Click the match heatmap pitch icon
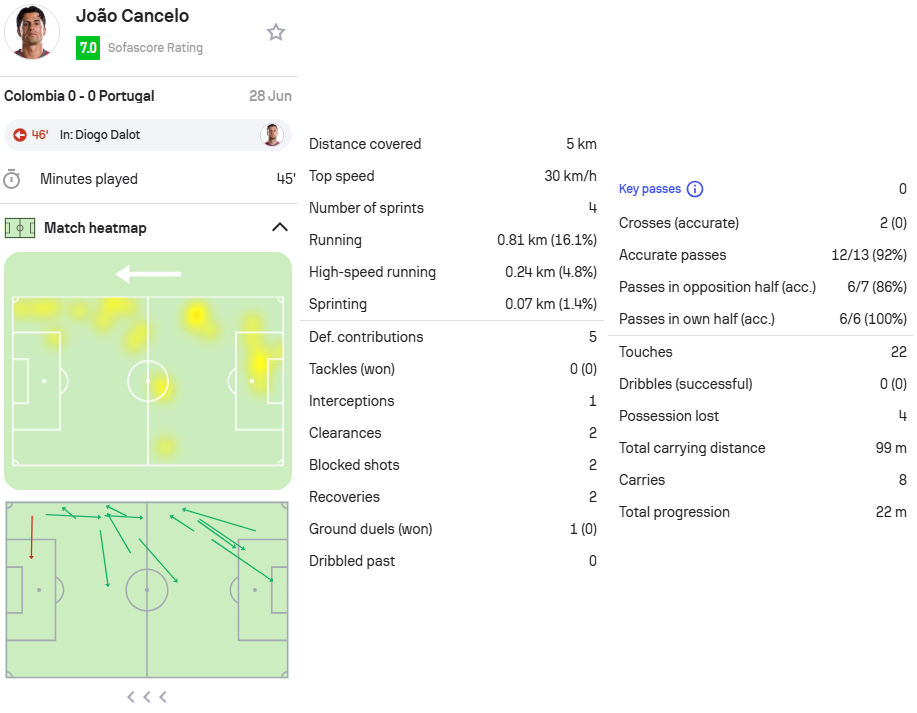This screenshot has width=917, height=713. pos(20,228)
